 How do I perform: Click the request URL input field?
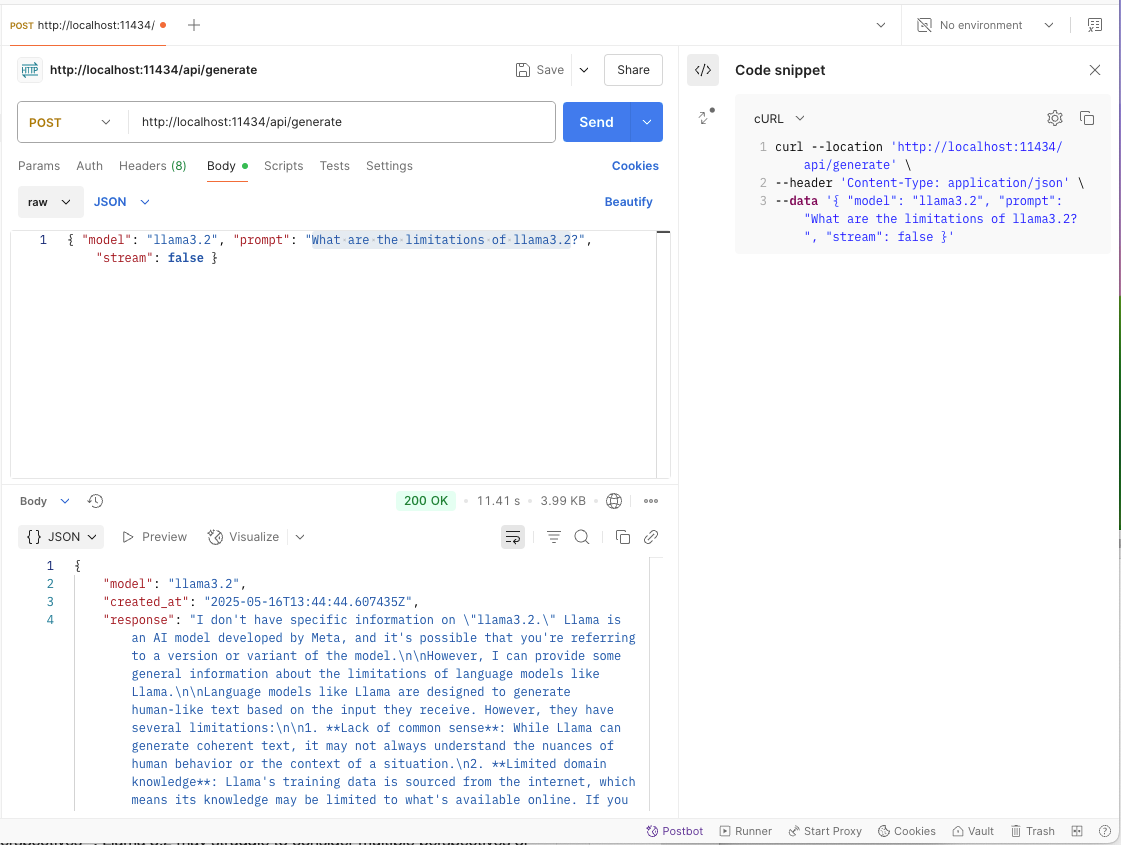point(342,122)
